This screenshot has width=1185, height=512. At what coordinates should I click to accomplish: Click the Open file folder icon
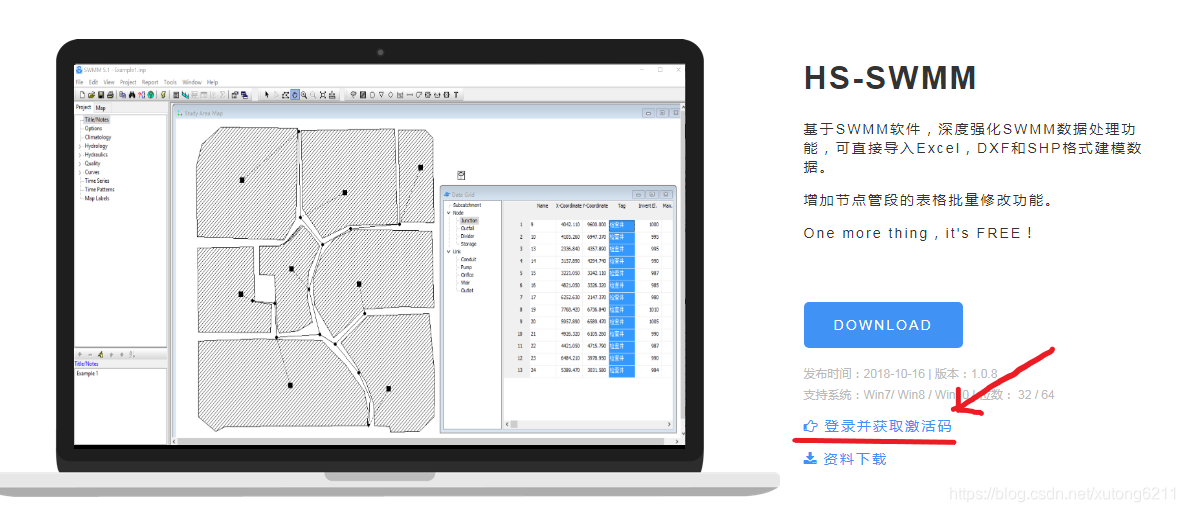pyautogui.click(x=91, y=95)
